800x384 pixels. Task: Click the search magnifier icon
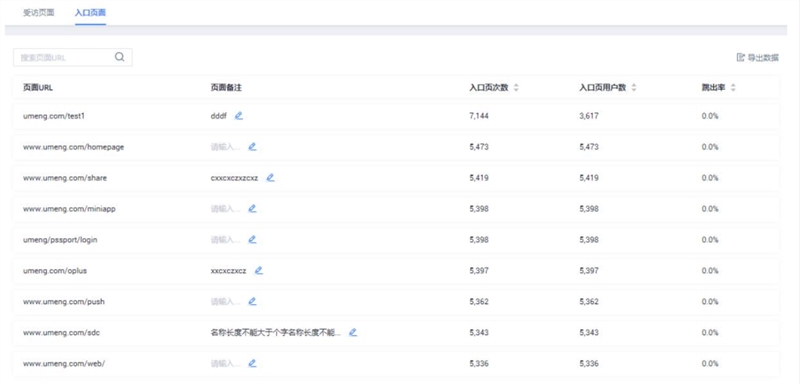pyautogui.click(x=119, y=57)
